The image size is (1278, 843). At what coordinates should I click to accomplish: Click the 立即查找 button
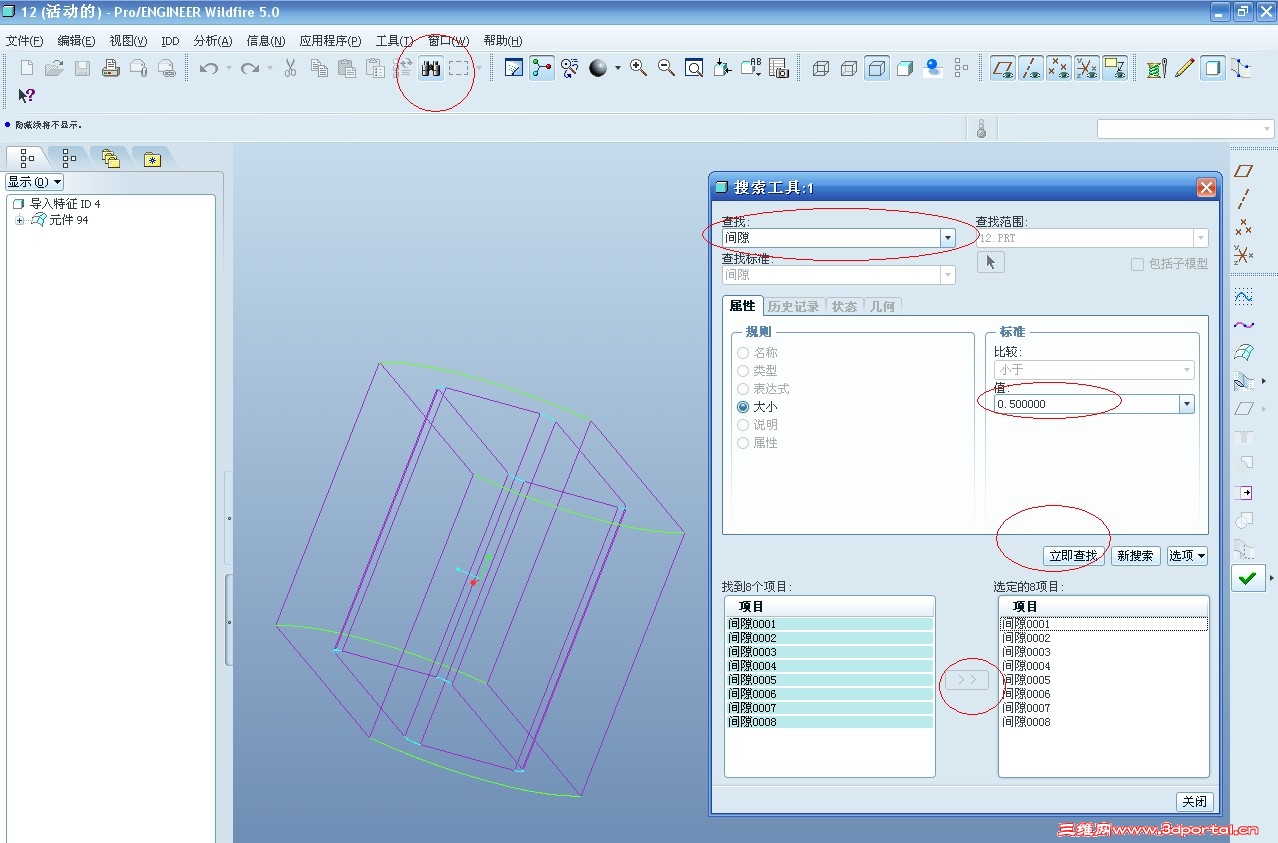1073,555
